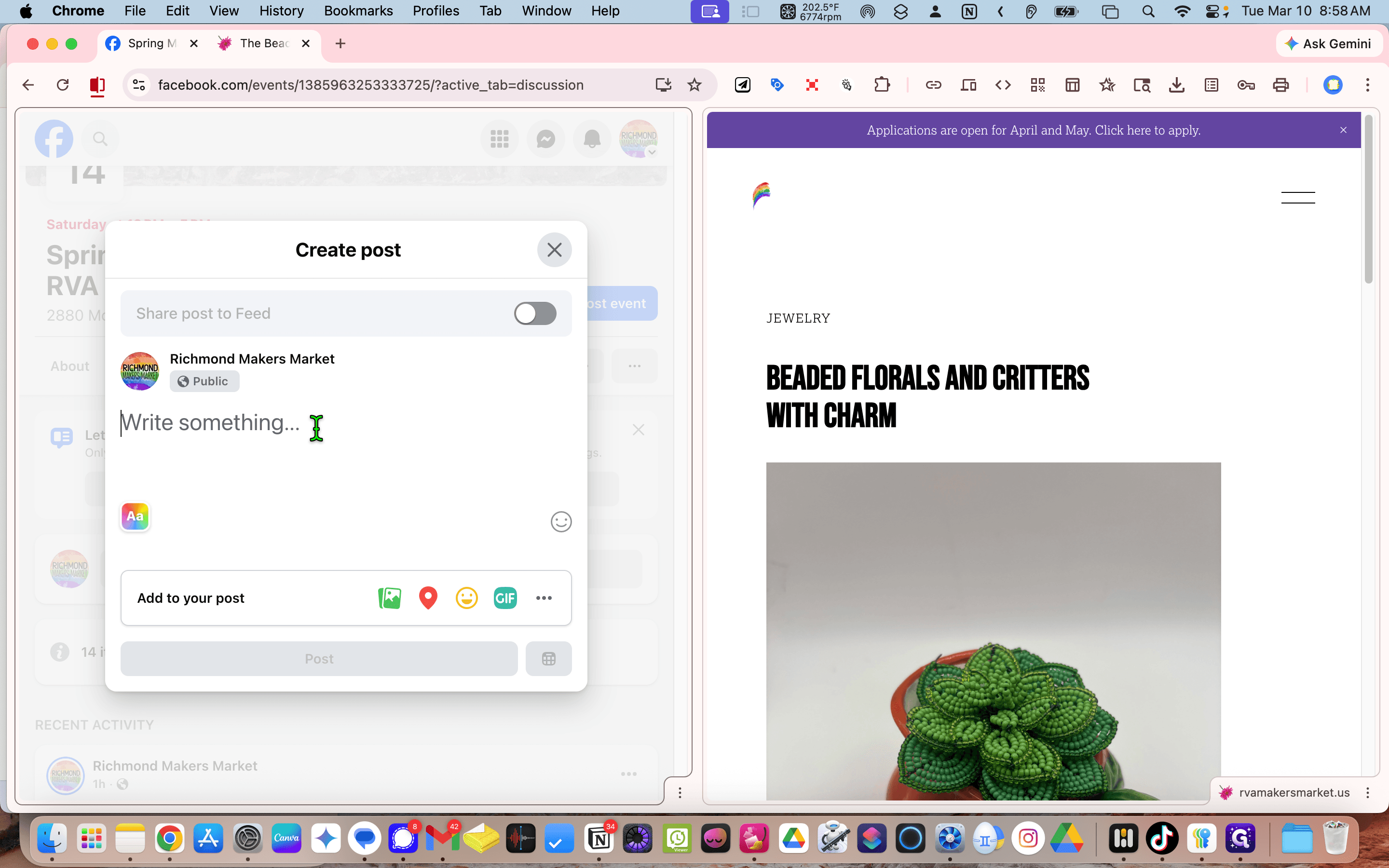1389x868 pixels.
Task: Click QR code generator toolbar icon
Action: coord(1038,85)
